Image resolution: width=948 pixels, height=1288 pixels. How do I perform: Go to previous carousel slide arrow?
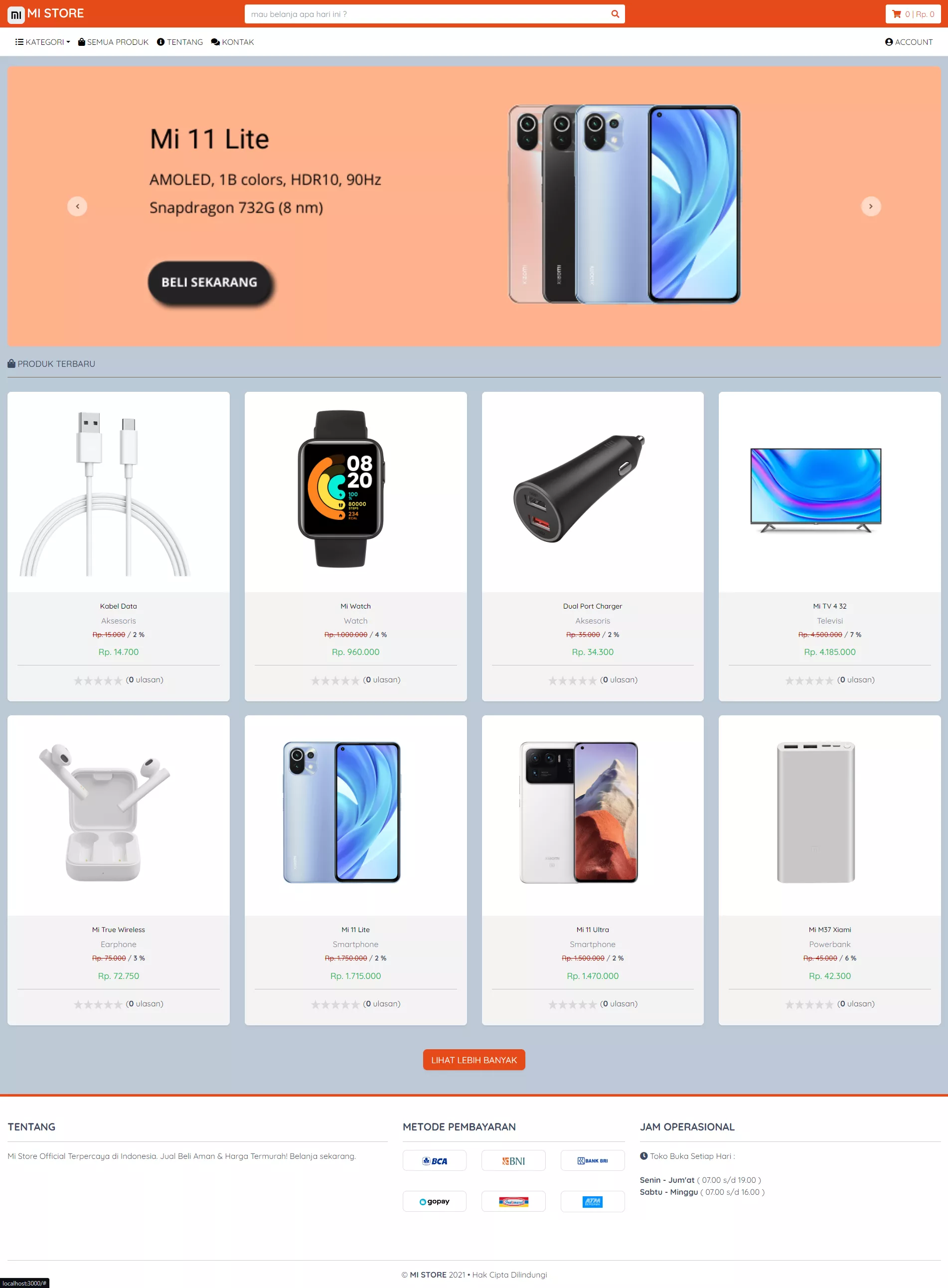click(x=77, y=206)
